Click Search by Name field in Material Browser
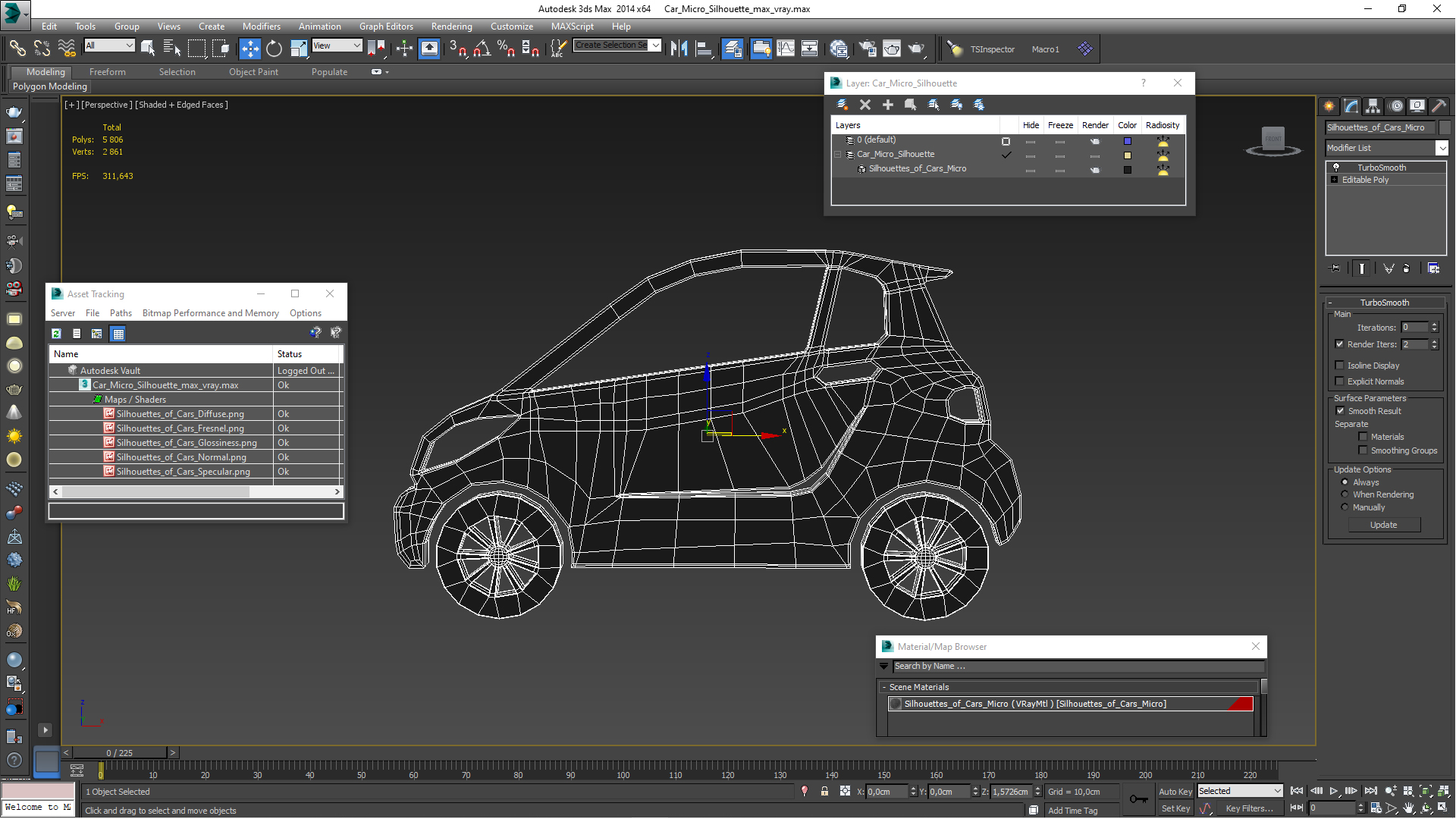Viewport: 1456px width, 819px height. pyautogui.click(x=1078, y=667)
